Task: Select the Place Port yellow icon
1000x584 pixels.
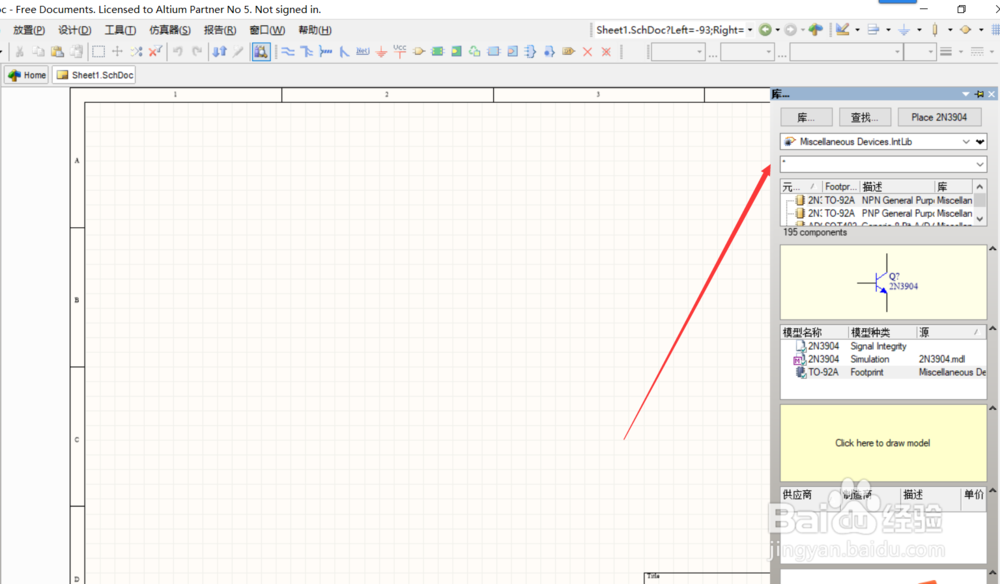Action: tap(568, 52)
